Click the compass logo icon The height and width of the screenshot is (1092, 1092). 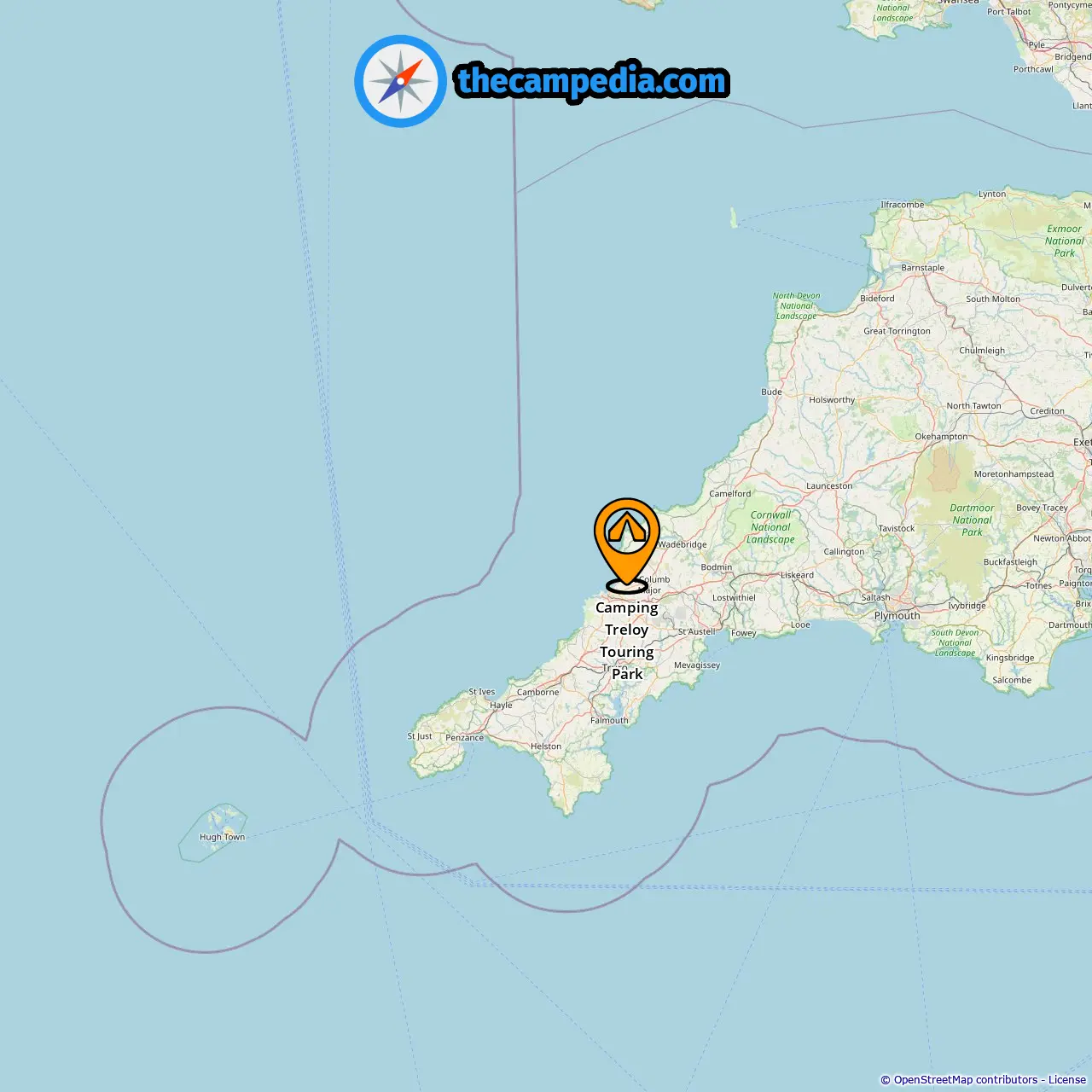coord(400,81)
